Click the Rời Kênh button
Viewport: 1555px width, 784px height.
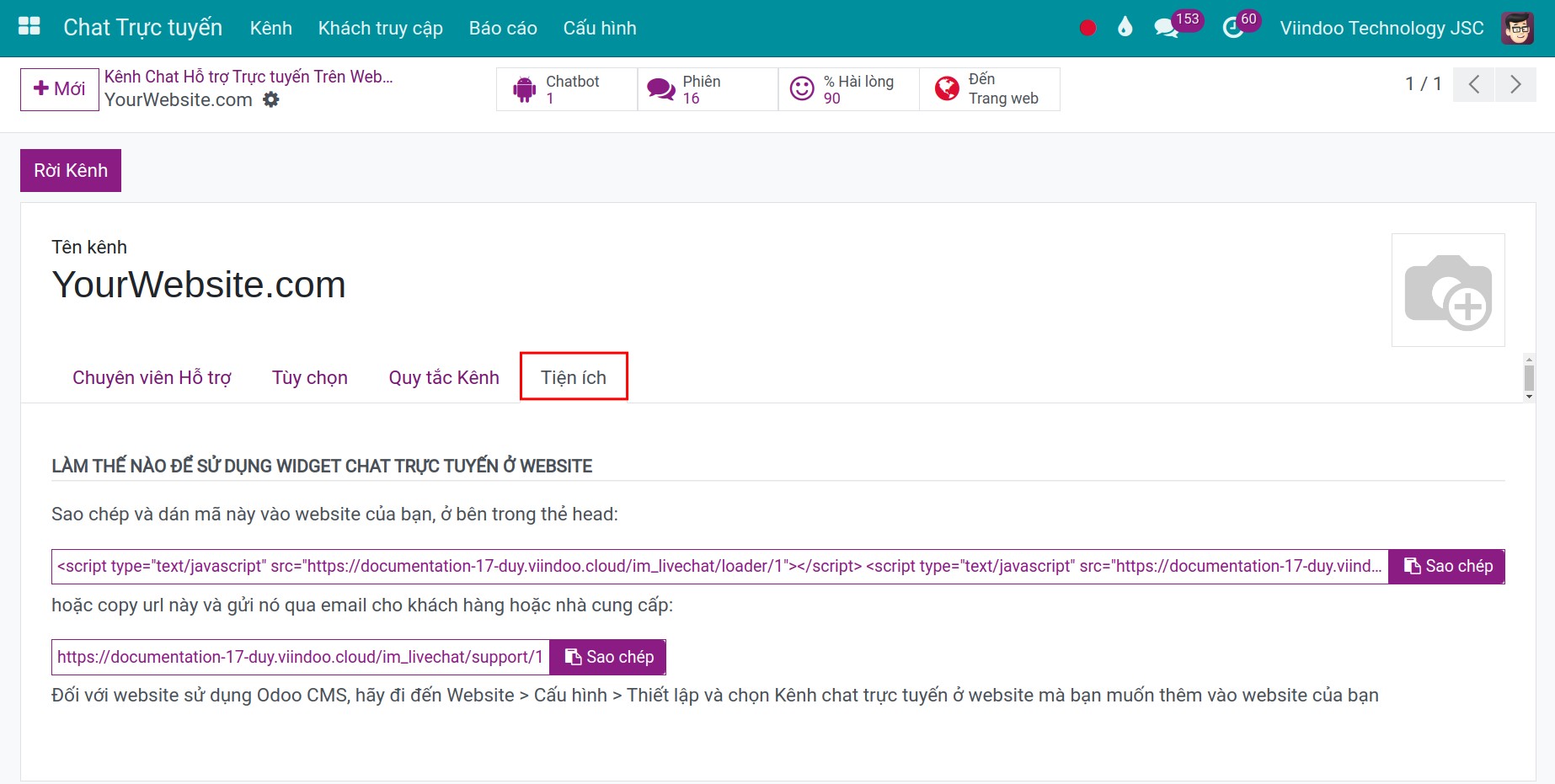pos(71,170)
